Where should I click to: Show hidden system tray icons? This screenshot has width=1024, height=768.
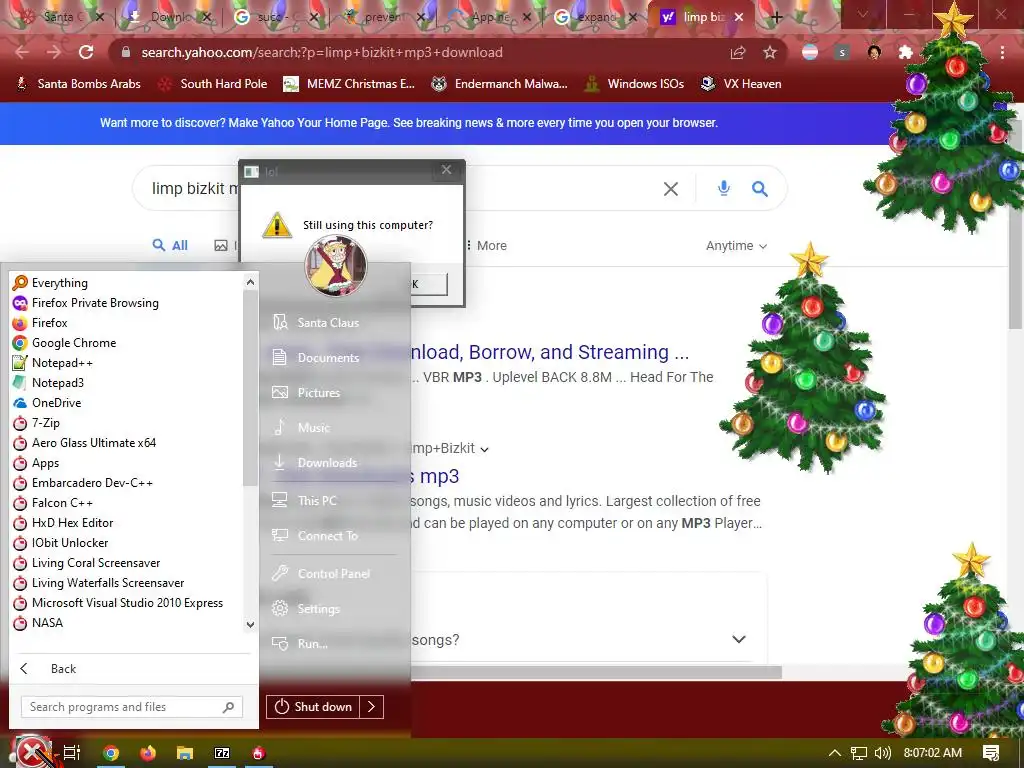(835, 753)
